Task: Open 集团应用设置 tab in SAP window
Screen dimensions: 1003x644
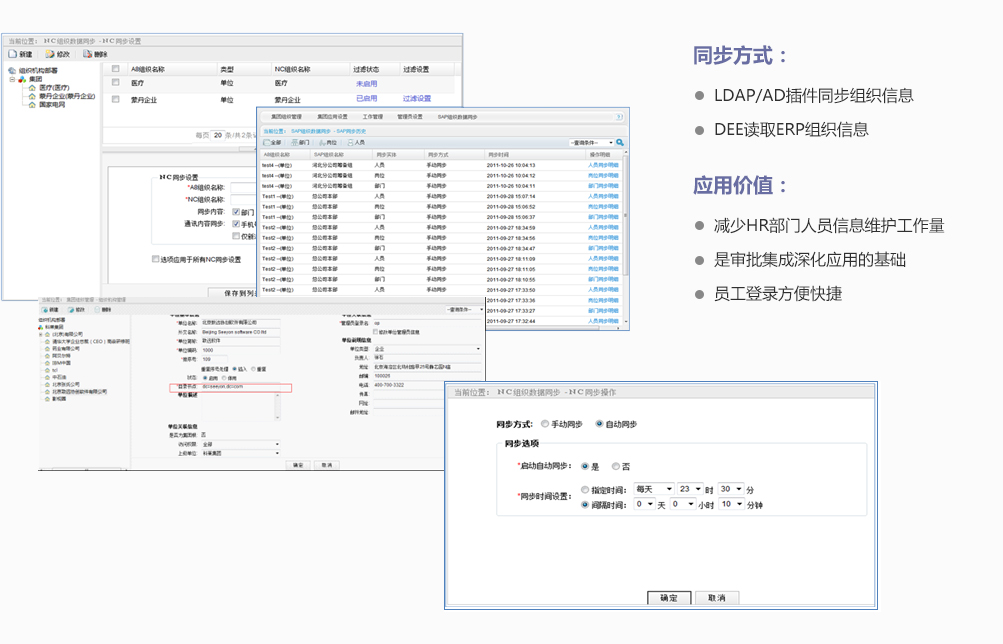Action: (x=332, y=117)
